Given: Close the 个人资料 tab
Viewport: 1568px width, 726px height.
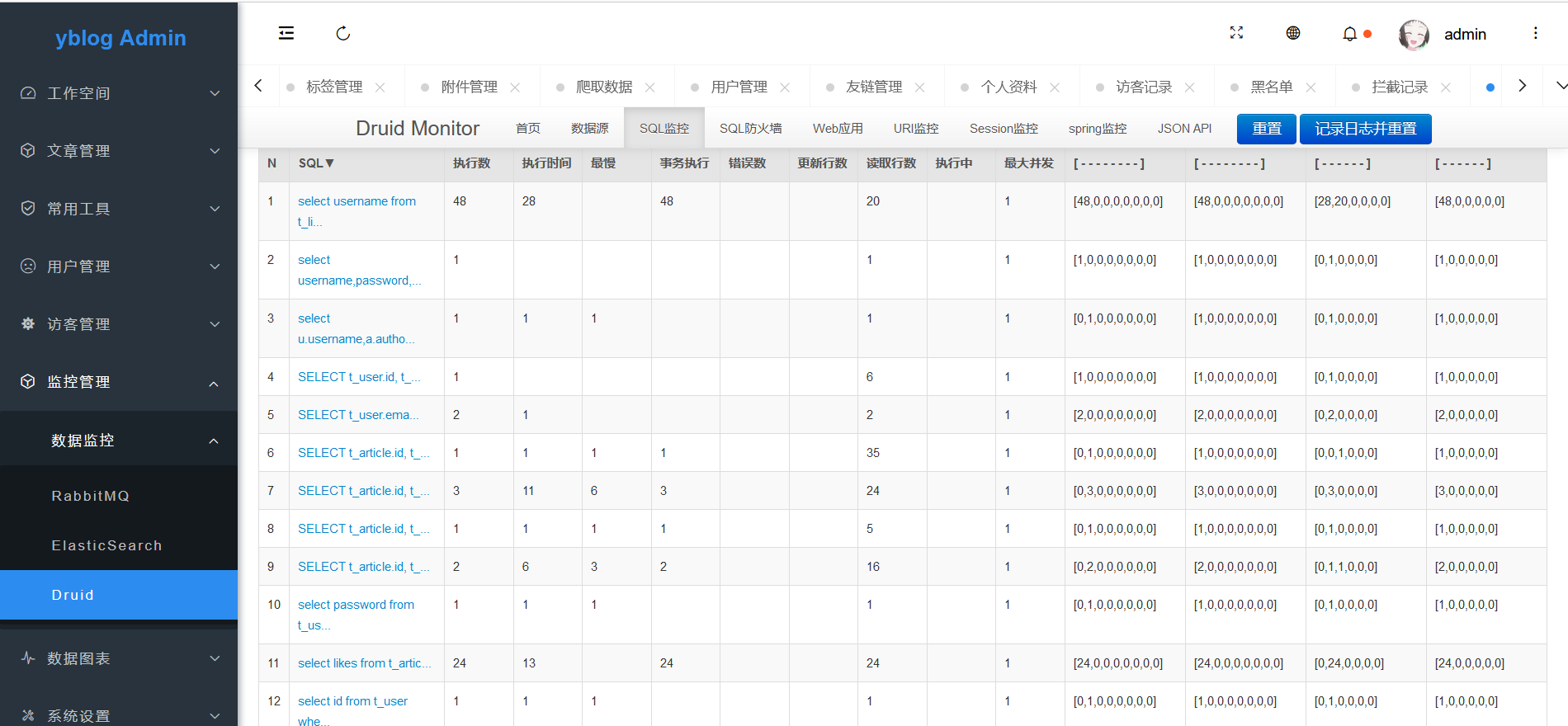Looking at the screenshot, I should (x=1055, y=87).
